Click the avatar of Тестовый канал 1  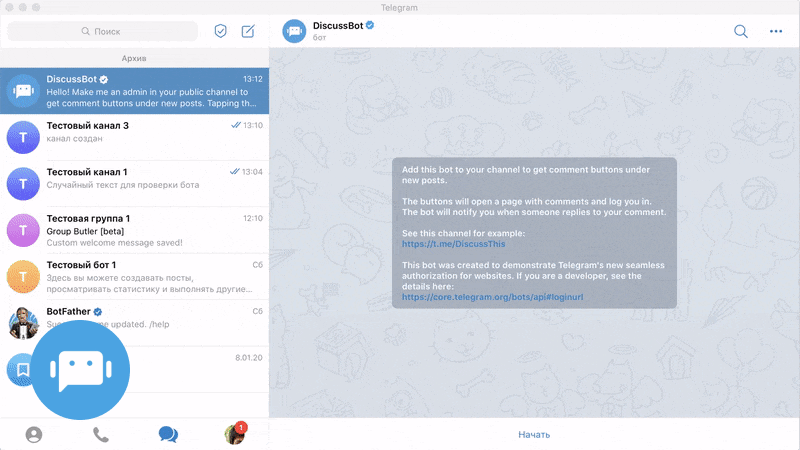coord(23,184)
